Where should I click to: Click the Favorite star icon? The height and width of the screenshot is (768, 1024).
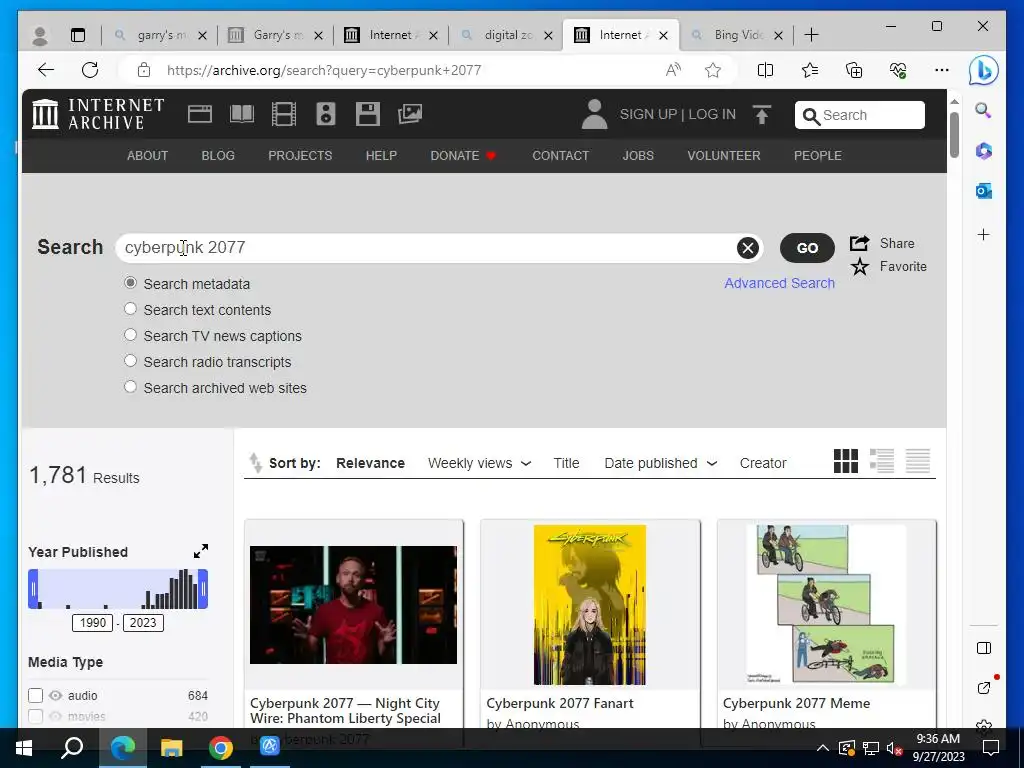click(x=859, y=266)
